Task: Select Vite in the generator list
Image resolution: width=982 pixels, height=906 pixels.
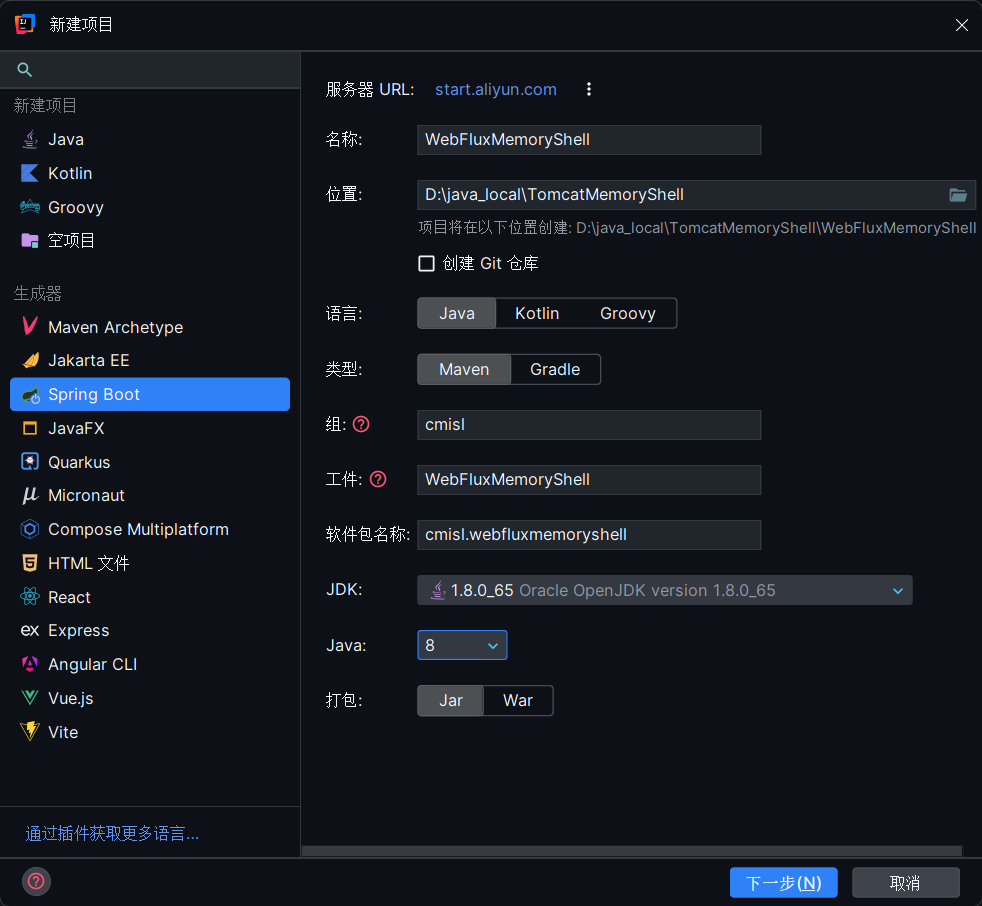Action: (150, 731)
